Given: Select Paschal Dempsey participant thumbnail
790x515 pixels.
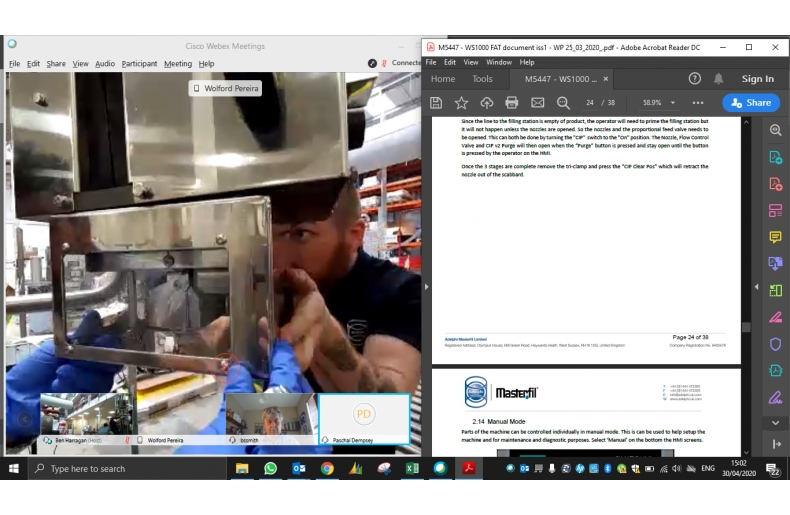Looking at the screenshot, I should tap(364, 419).
